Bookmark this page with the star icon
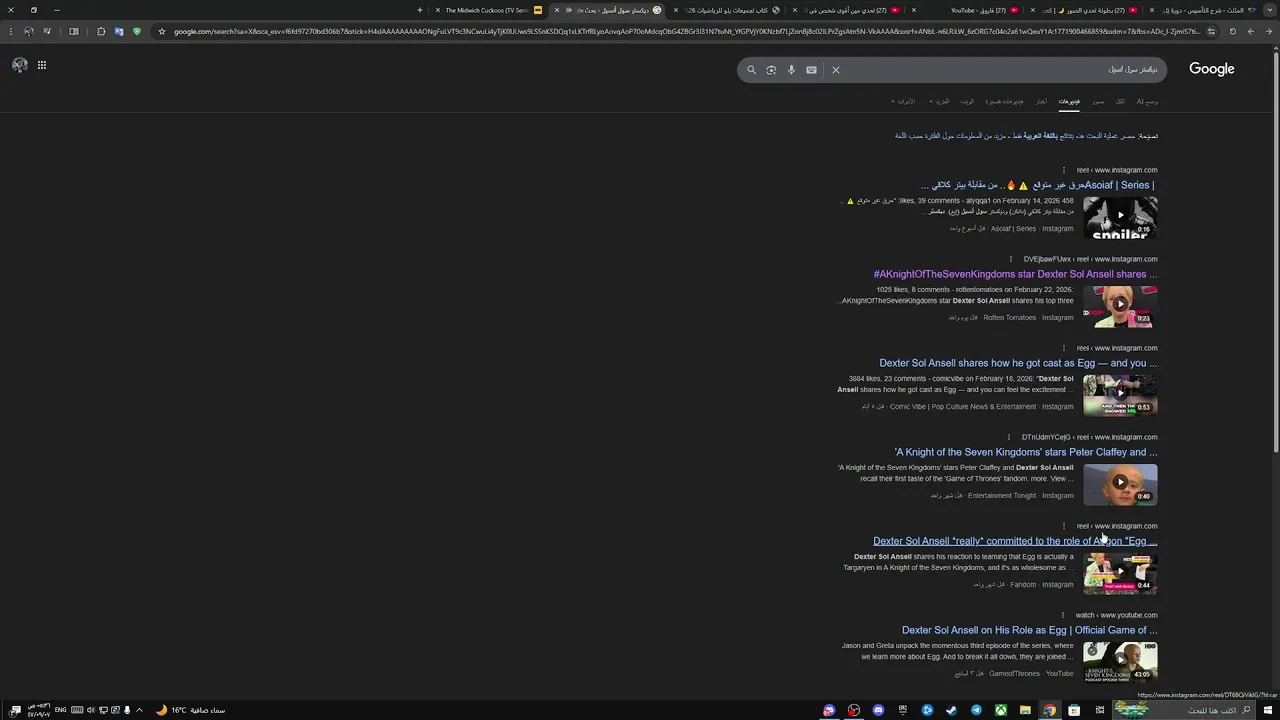1280x720 pixels. click(x=161, y=31)
